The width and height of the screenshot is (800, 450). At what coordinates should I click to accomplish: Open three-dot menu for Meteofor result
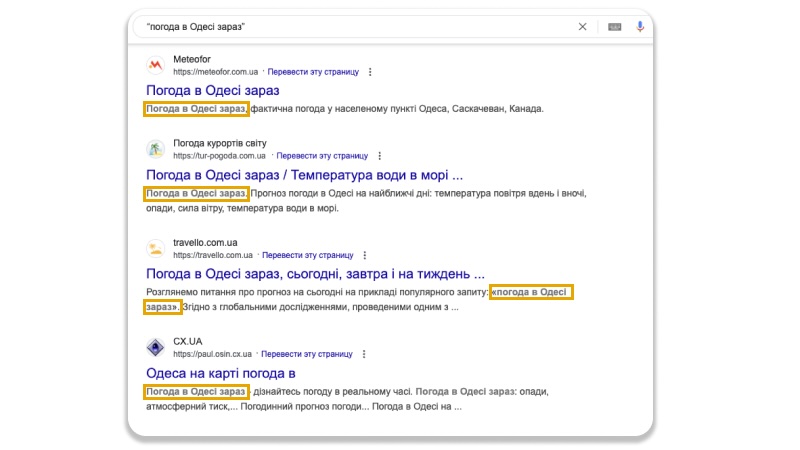(x=370, y=72)
